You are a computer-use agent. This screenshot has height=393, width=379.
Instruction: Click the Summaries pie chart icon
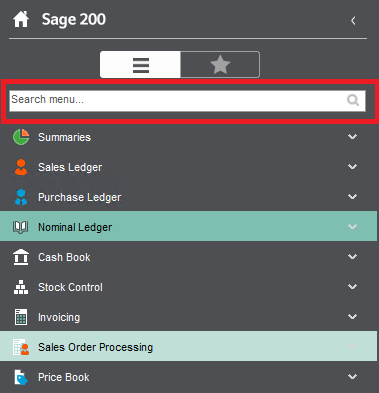click(21, 137)
